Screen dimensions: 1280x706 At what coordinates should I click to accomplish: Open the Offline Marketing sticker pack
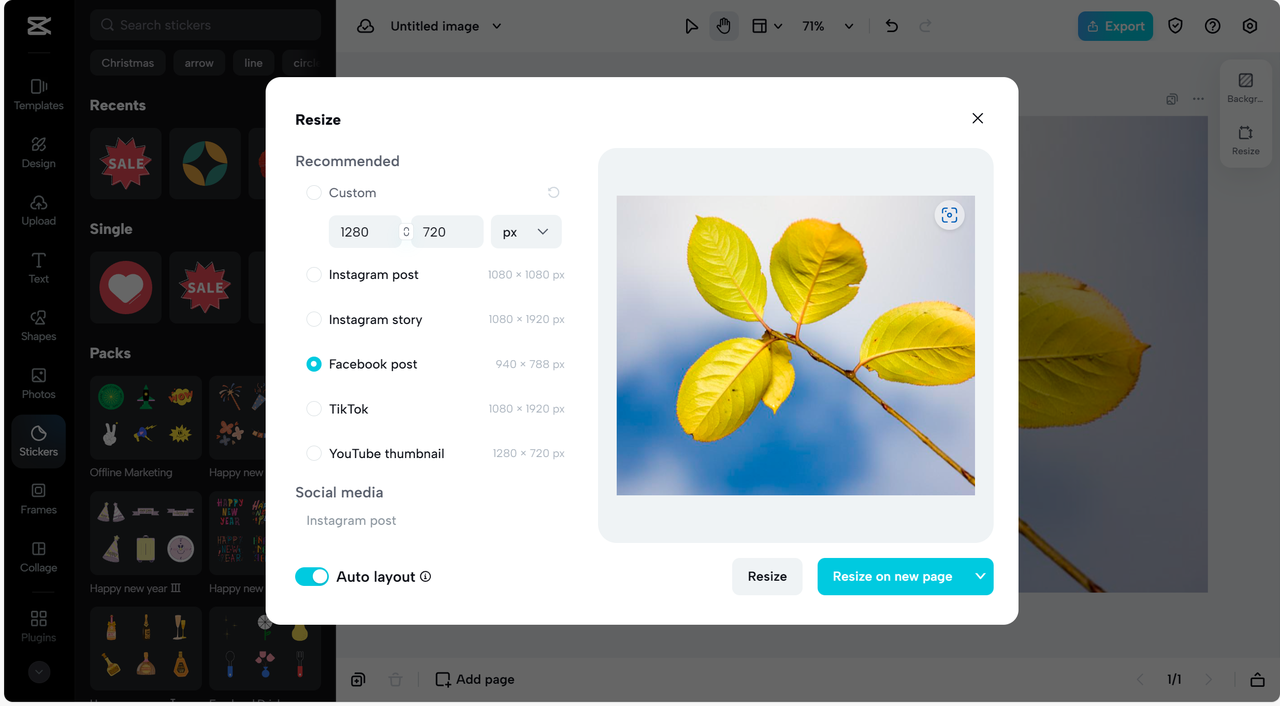(146, 417)
